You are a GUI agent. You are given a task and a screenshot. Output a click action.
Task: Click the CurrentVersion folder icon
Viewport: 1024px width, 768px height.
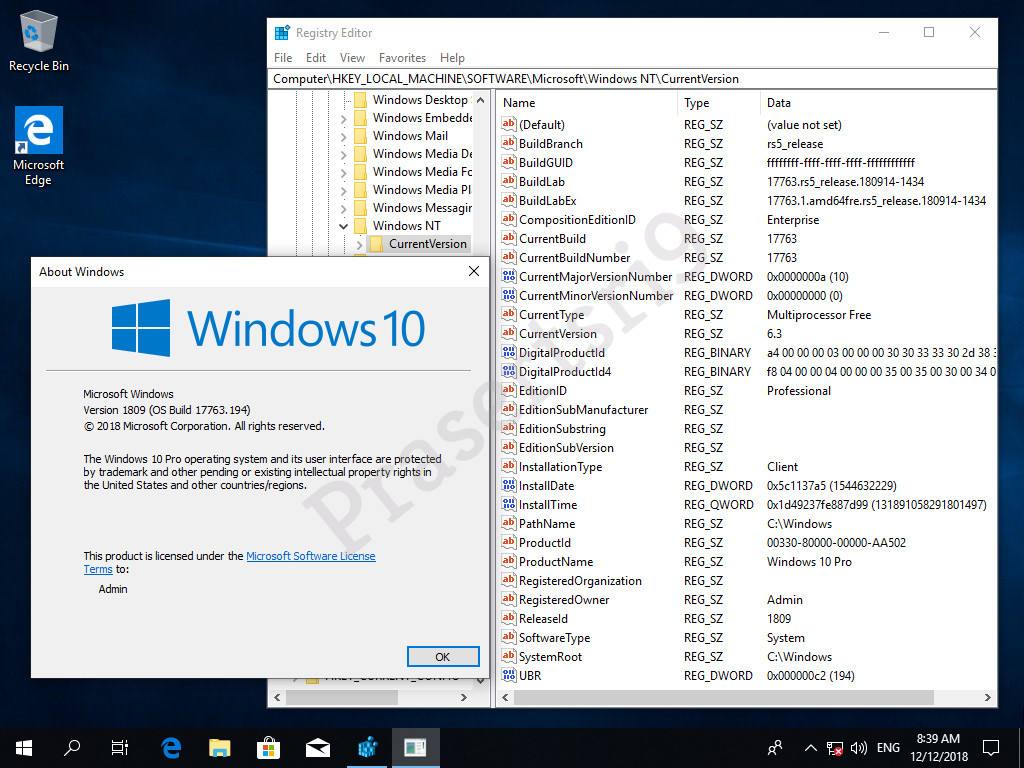[x=376, y=244]
